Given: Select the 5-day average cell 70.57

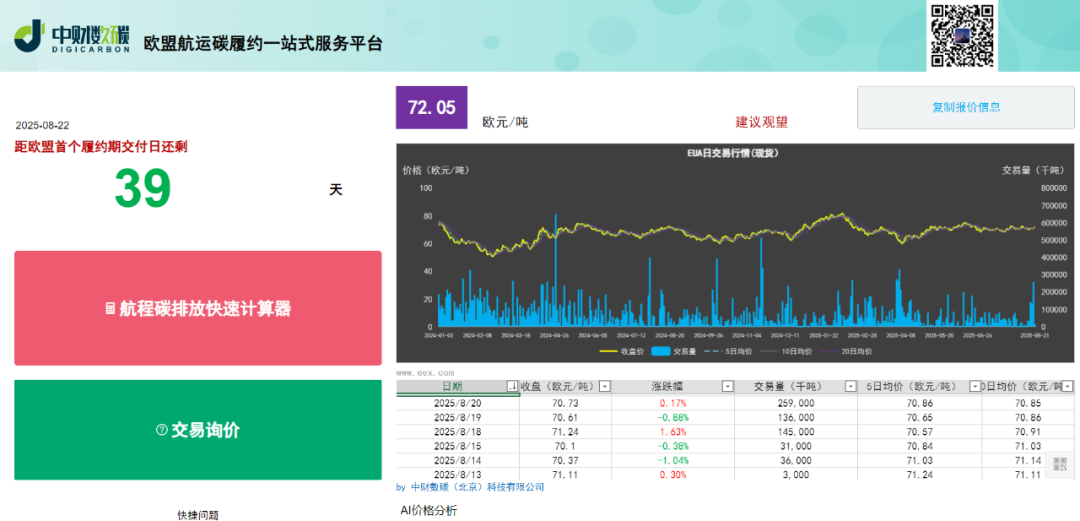Looking at the screenshot, I should coord(920,431).
